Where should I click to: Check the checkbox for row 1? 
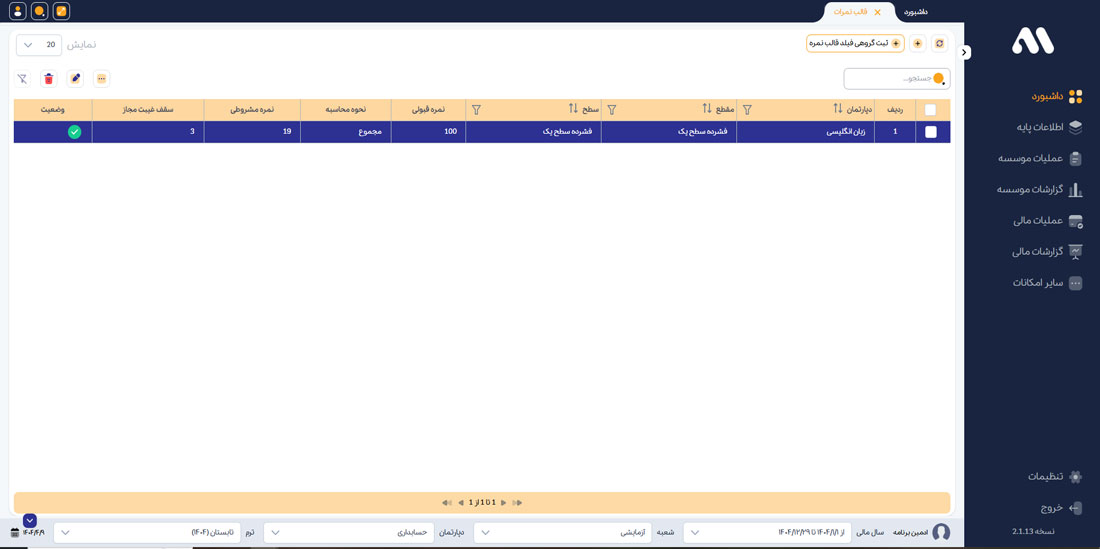click(x=930, y=132)
